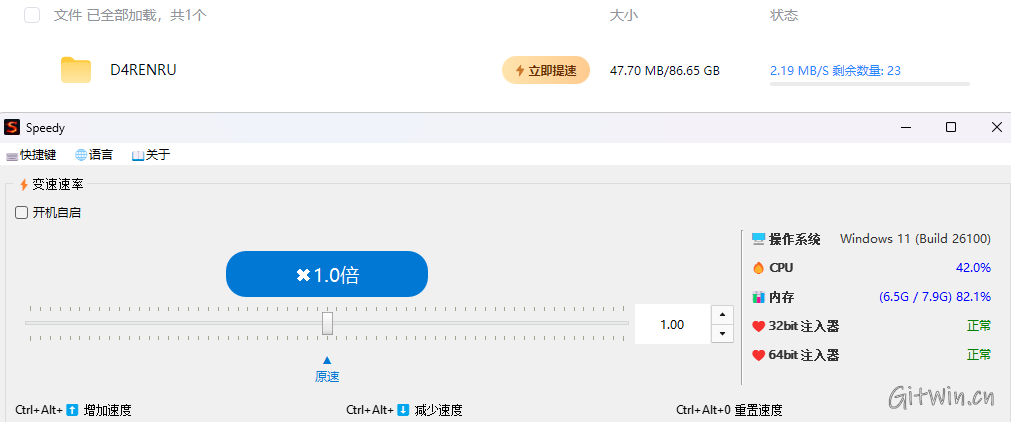Image resolution: width=1011 pixels, height=422 pixels.
Task: Increase speed value with the up stepper
Action: click(x=722, y=315)
